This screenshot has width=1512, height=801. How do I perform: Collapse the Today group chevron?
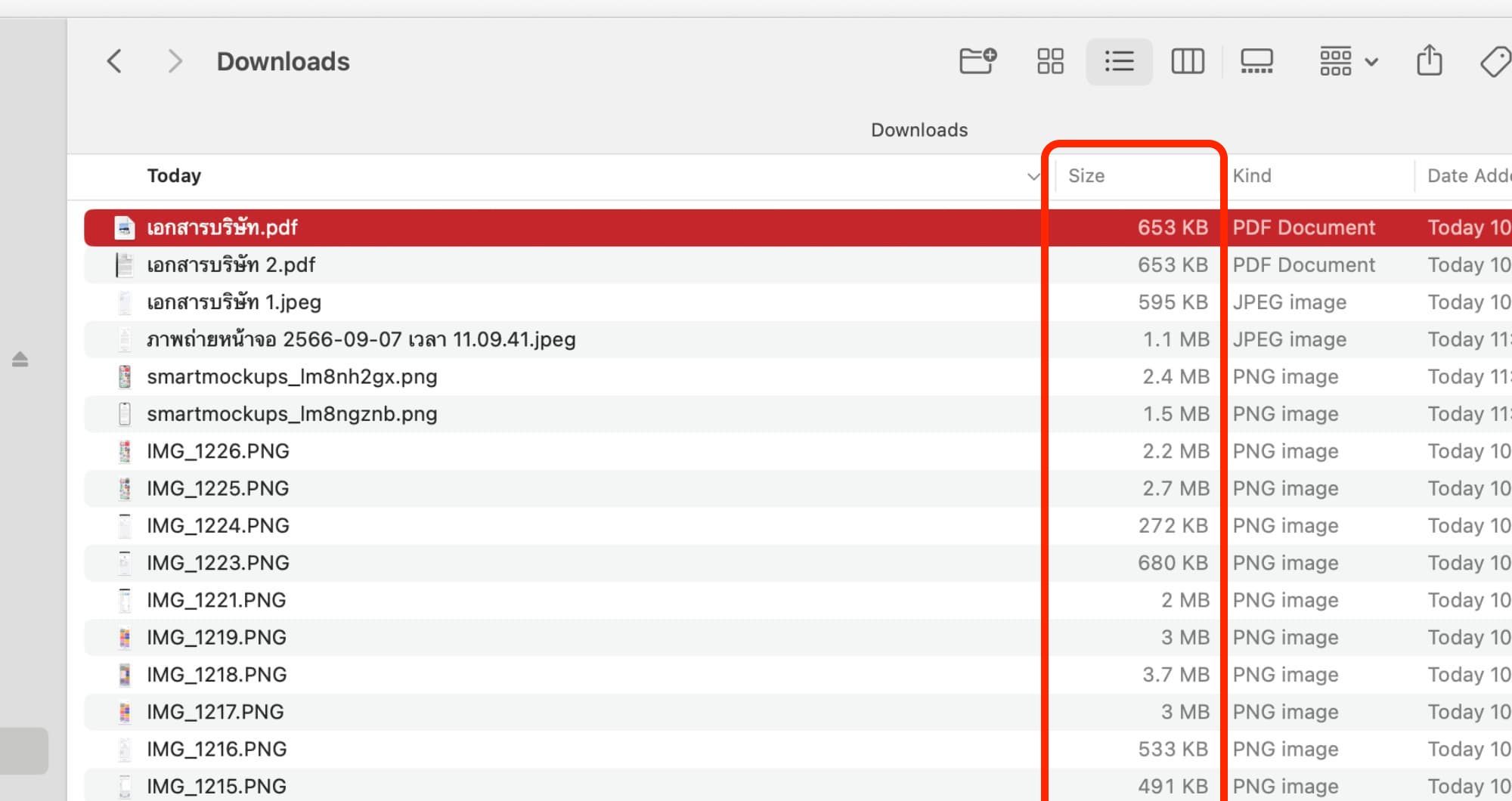(x=1033, y=177)
